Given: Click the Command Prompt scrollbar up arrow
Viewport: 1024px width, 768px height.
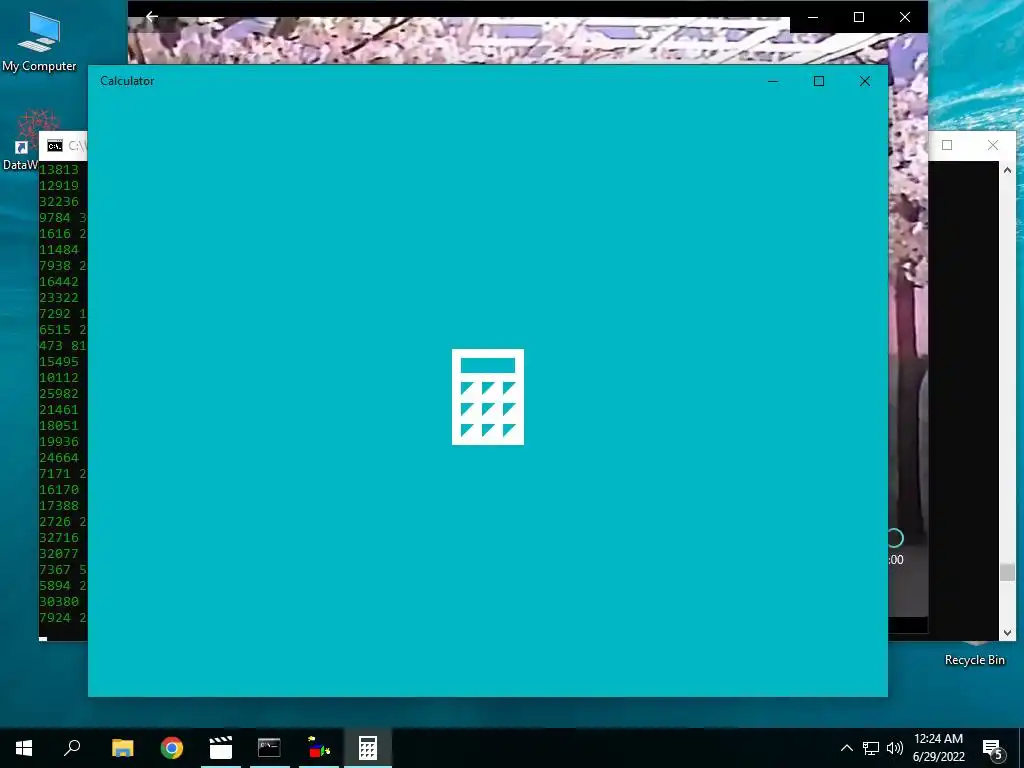Looking at the screenshot, I should pos(1007,170).
